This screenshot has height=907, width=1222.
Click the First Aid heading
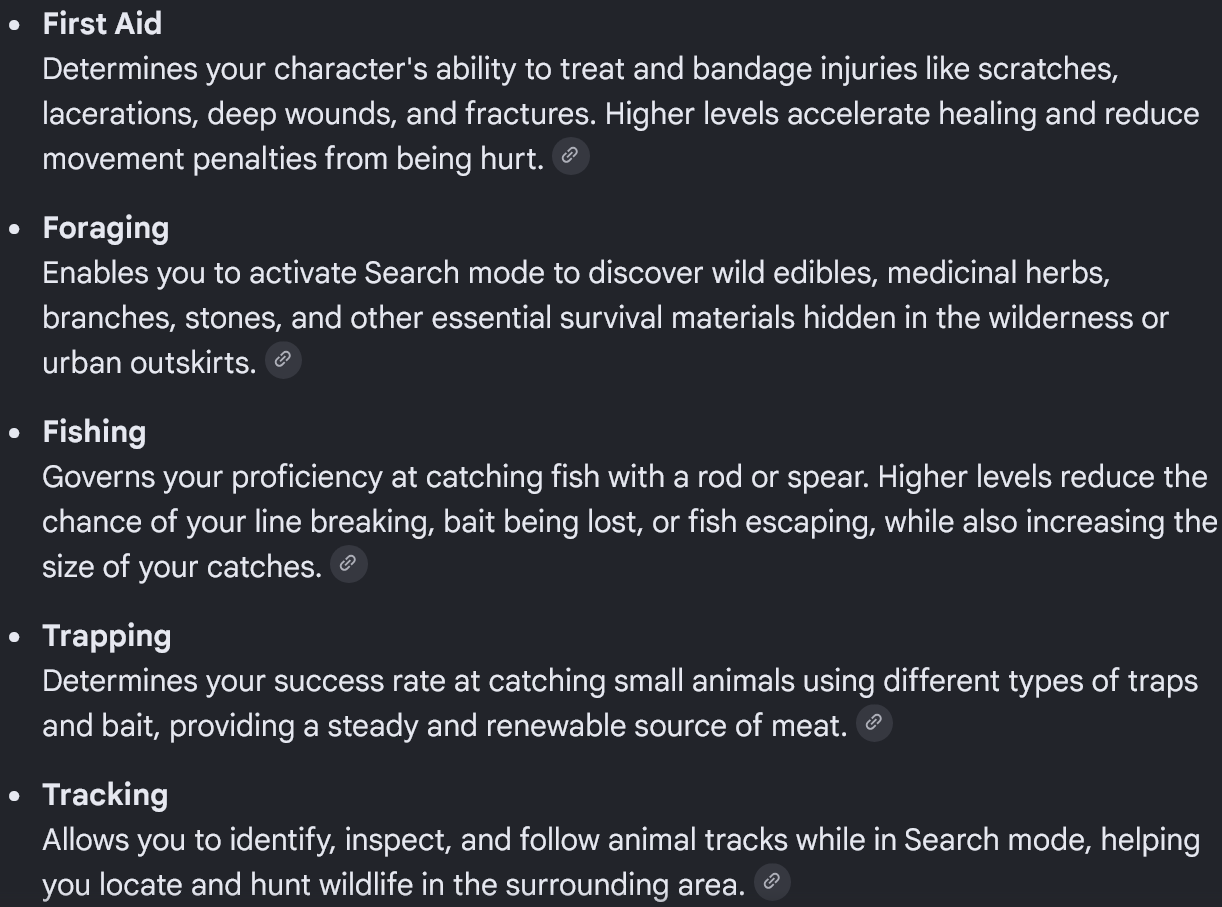pyautogui.click(x=102, y=23)
